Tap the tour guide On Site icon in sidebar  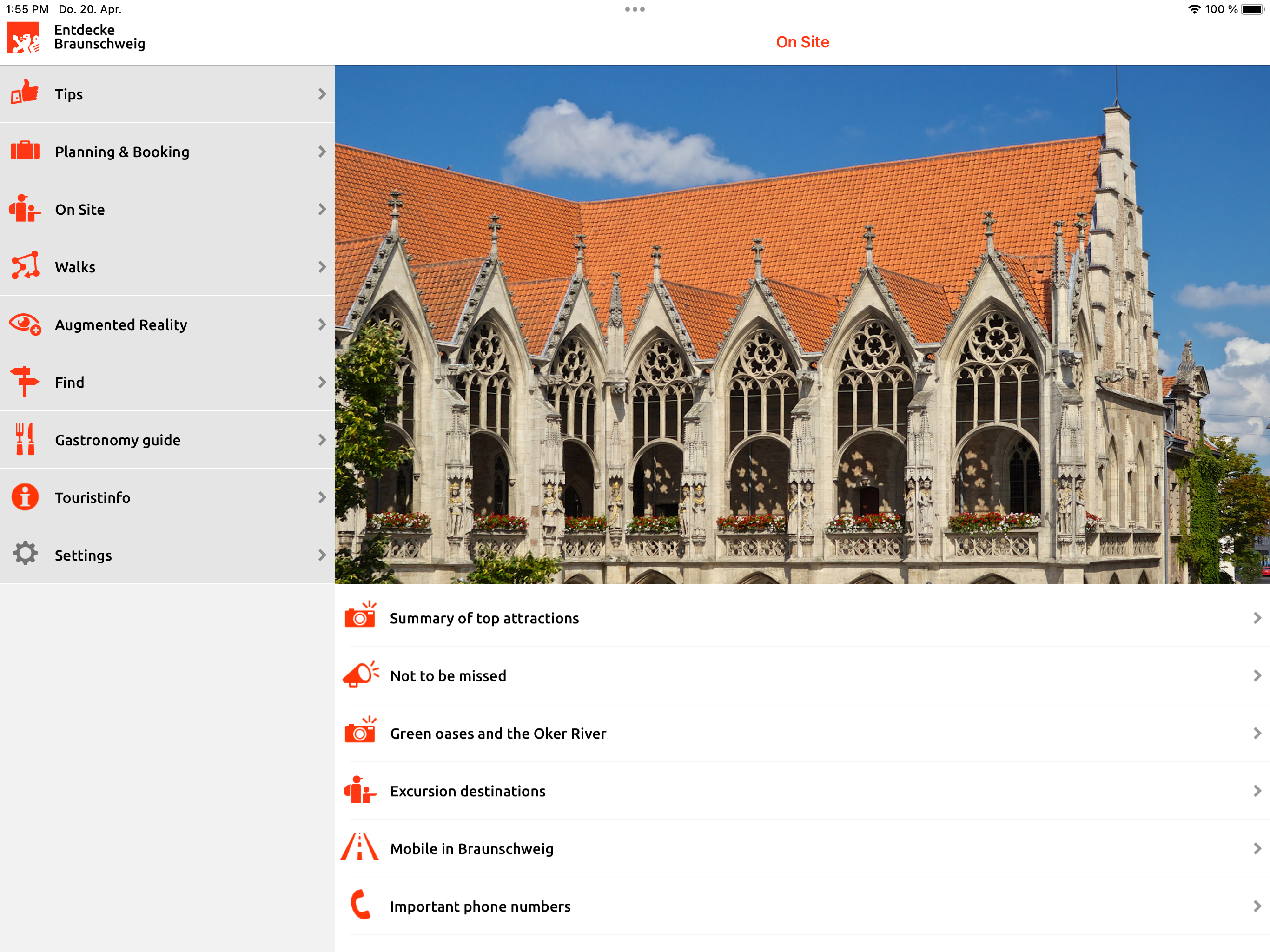tap(25, 208)
